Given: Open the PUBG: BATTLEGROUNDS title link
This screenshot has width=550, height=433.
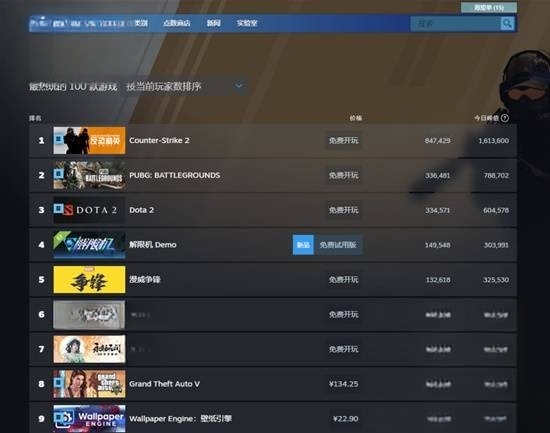Looking at the screenshot, I should (x=175, y=175).
